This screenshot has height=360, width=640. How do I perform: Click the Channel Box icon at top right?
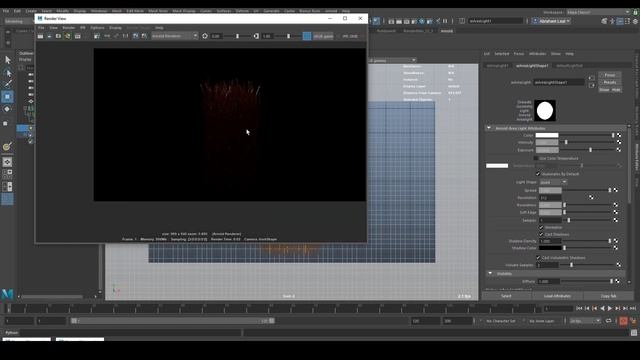pyautogui.click(x=635, y=21)
